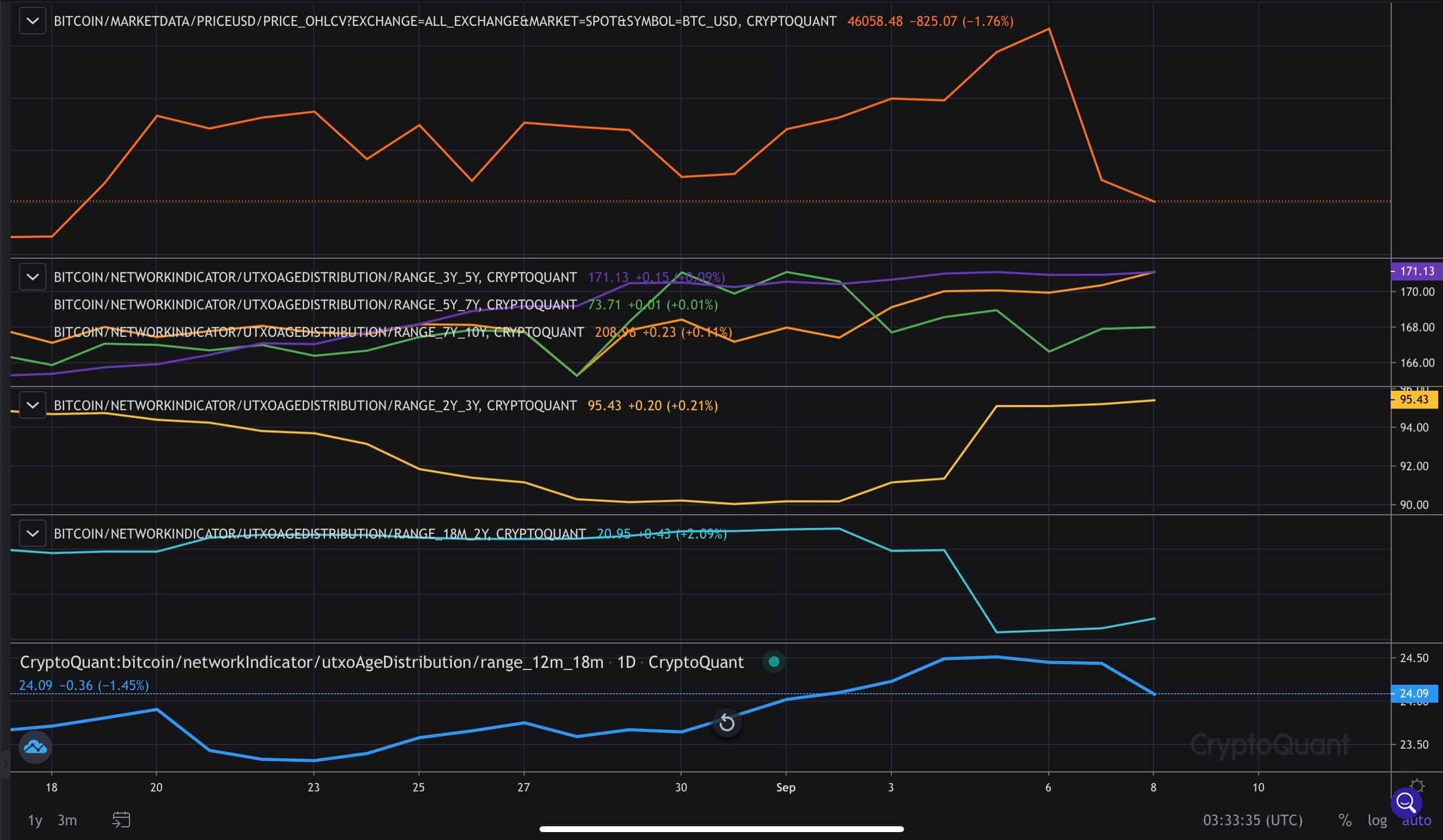Click the 171.13 value in the RANGE_3Y_5Y legend
1443x840 pixels.
(608, 277)
